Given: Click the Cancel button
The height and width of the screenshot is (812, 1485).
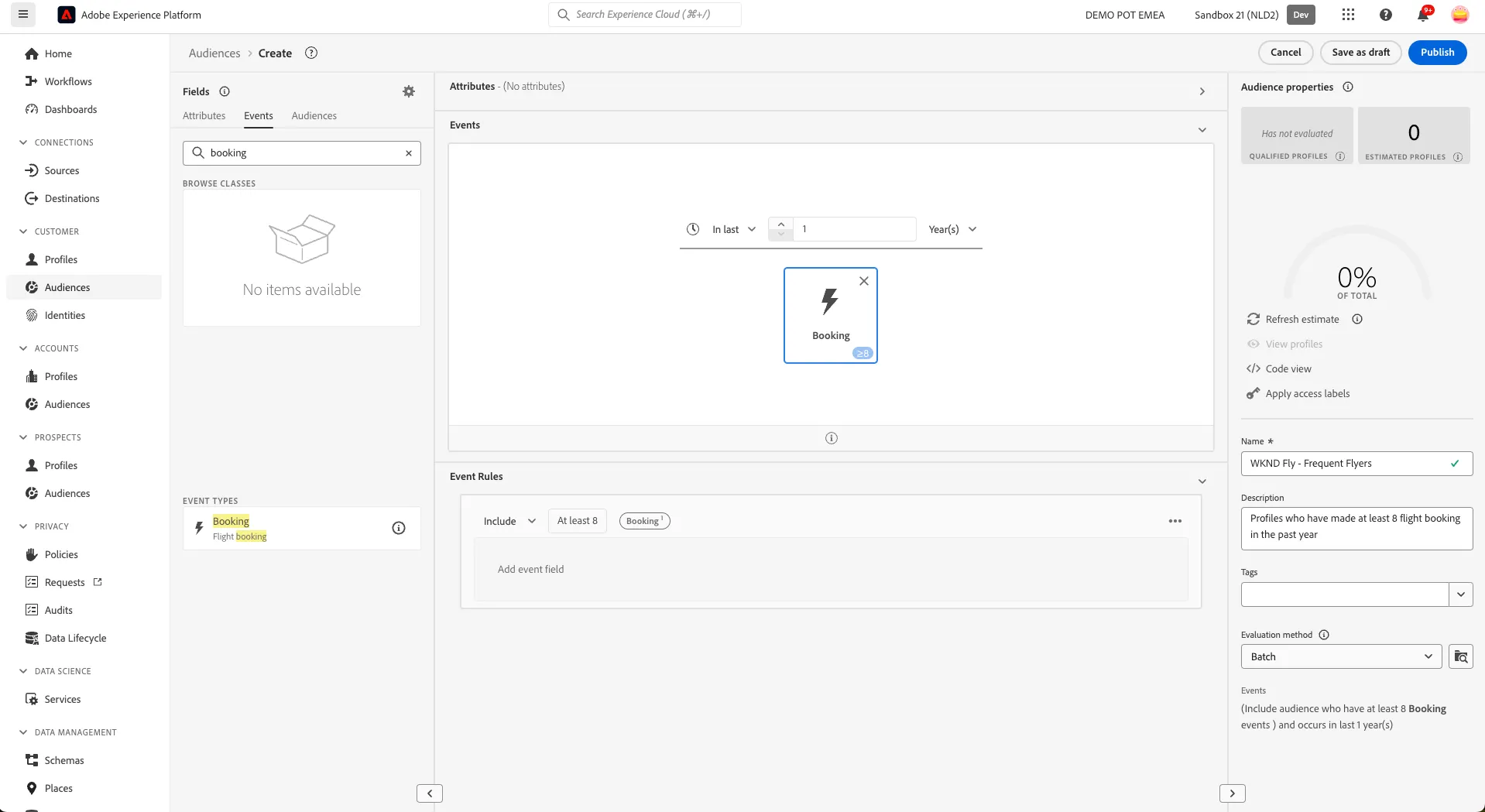Looking at the screenshot, I should (1285, 53).
